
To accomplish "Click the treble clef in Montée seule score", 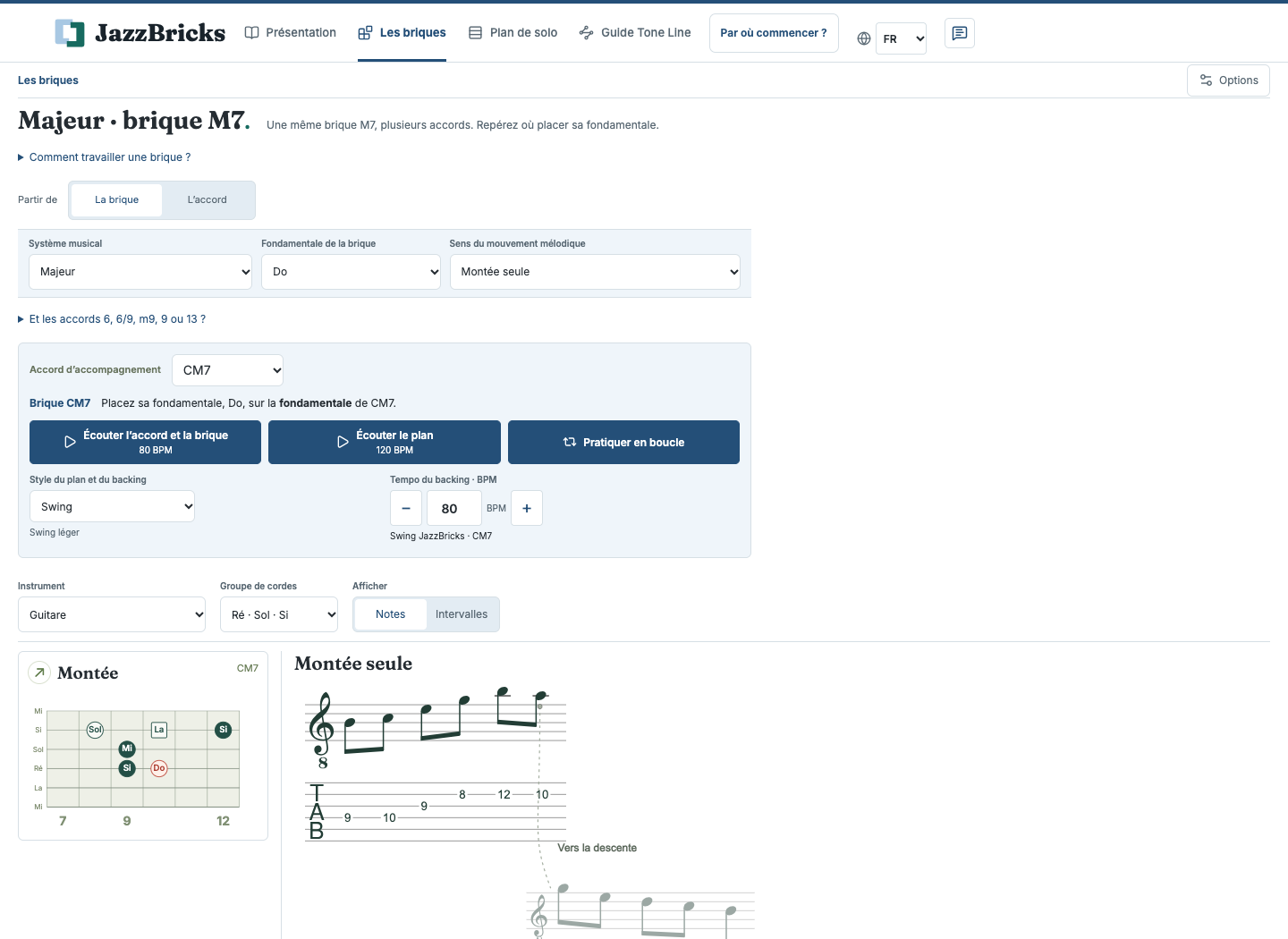I will click(322, 729).
